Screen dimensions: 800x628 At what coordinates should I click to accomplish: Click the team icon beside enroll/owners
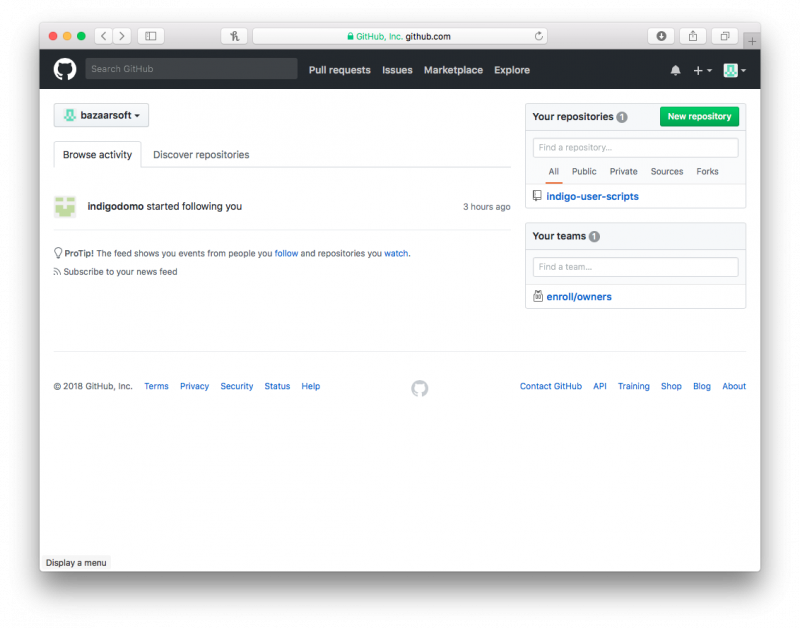click(x=538, y=296)
